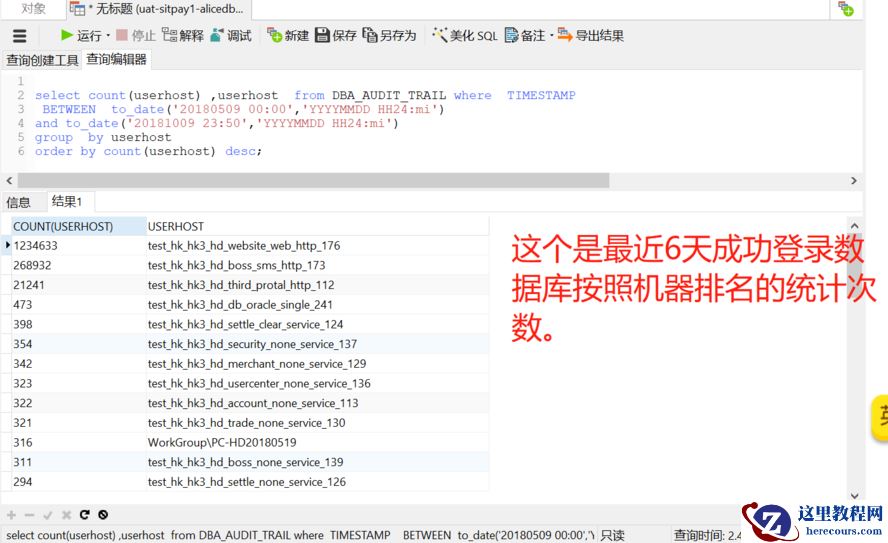Click the 调试 debug button
The height and width of the screenshot is (543, 888).
(230, 36)
